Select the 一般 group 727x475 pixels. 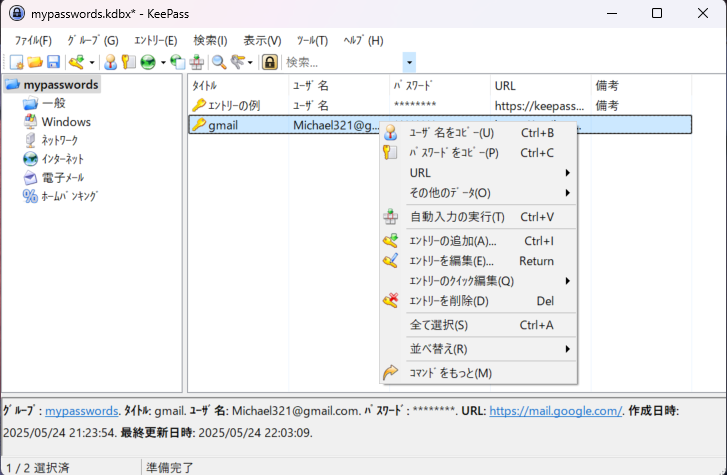pyautogui.click(x=53, y=103)
